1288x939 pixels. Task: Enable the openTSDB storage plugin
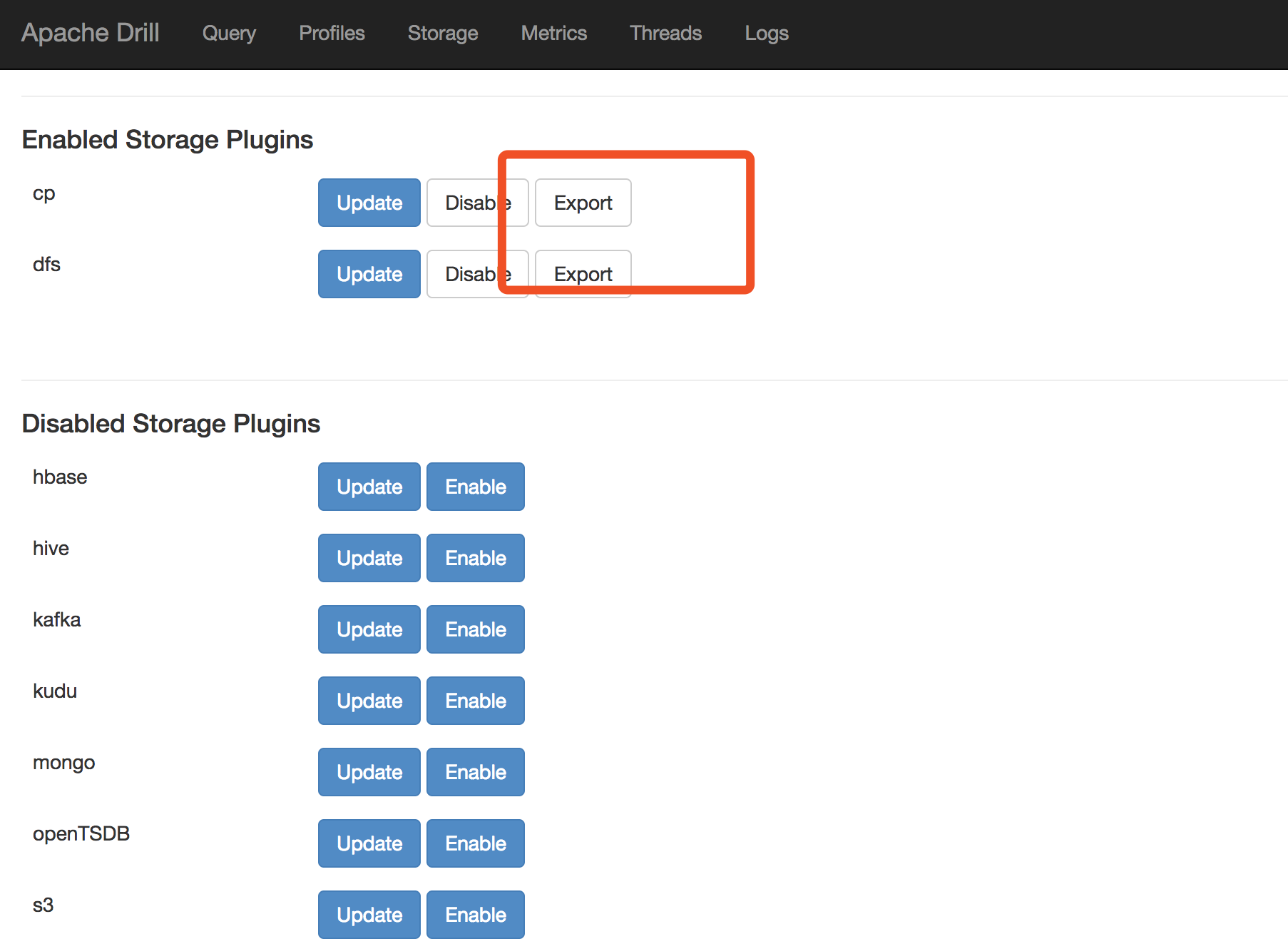(x=476, y=843)
